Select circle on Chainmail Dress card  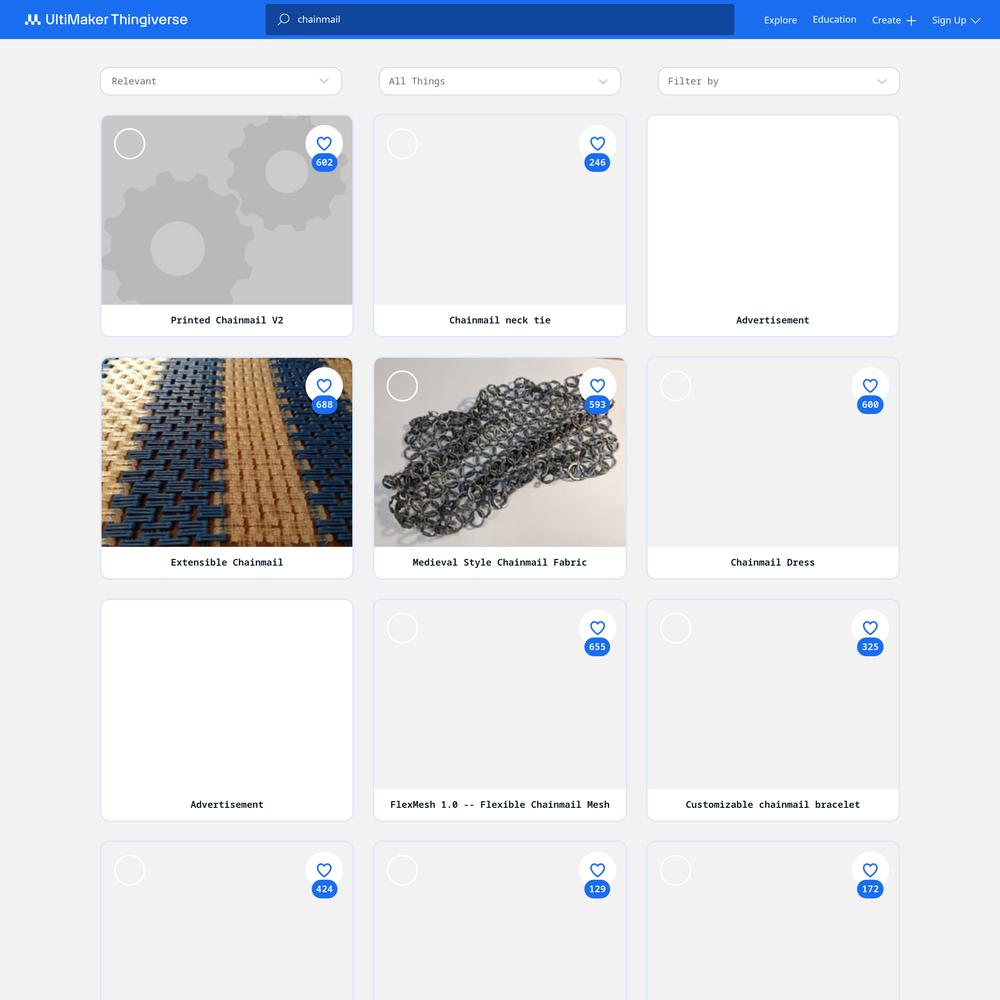coord(675,386)
